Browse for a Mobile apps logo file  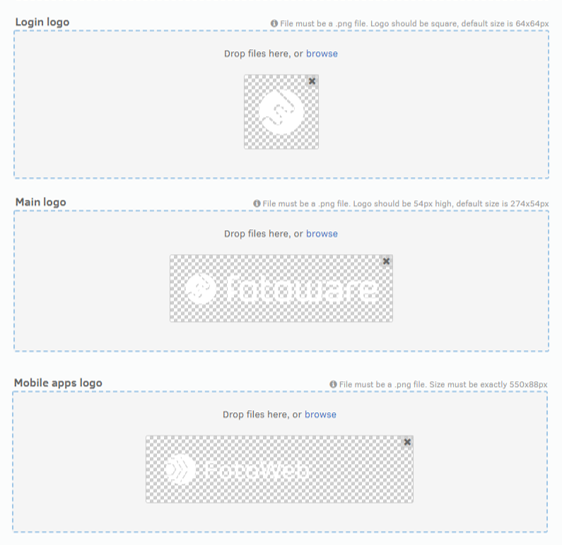(320, 415)
